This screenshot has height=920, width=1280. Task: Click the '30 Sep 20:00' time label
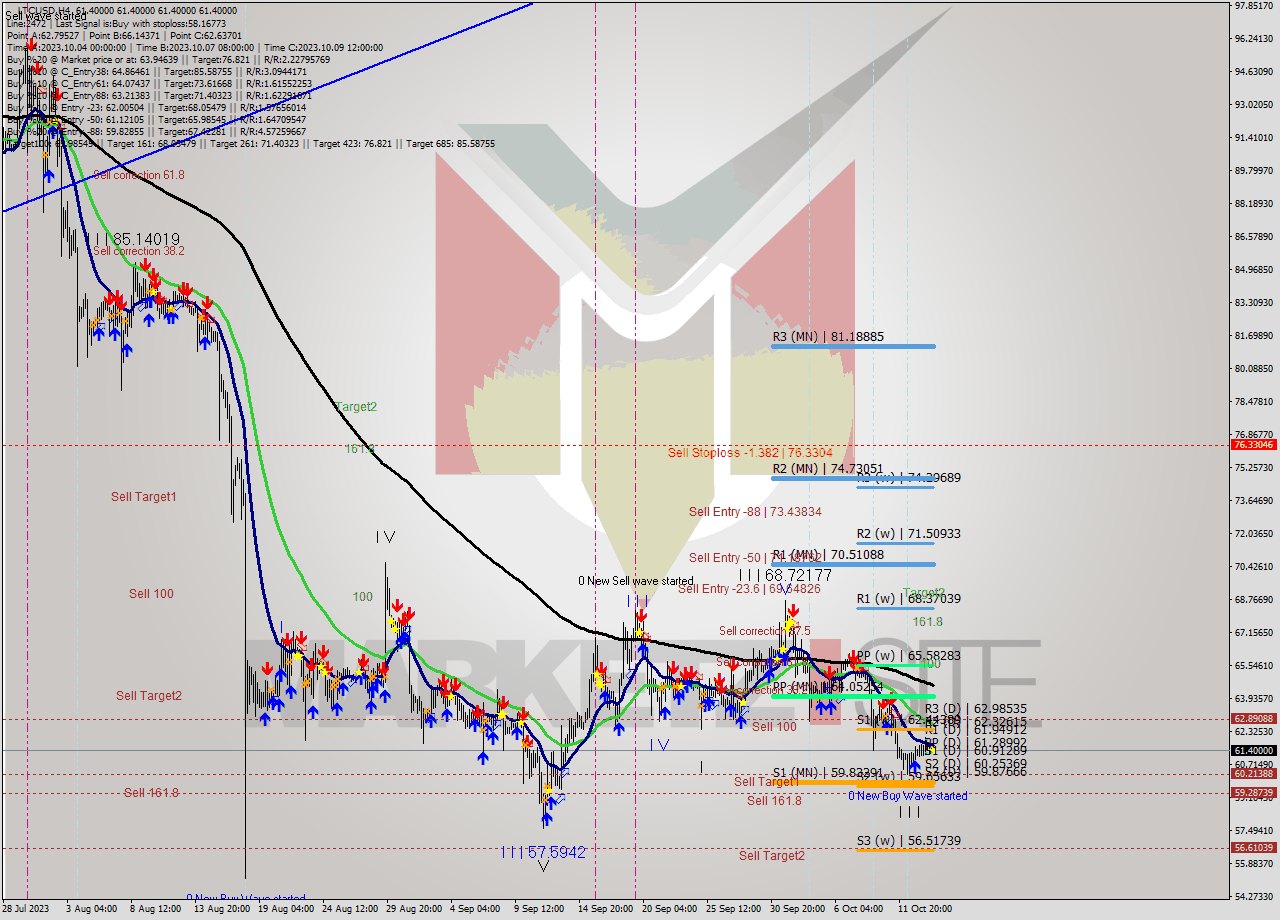click(x=798, y=909)
